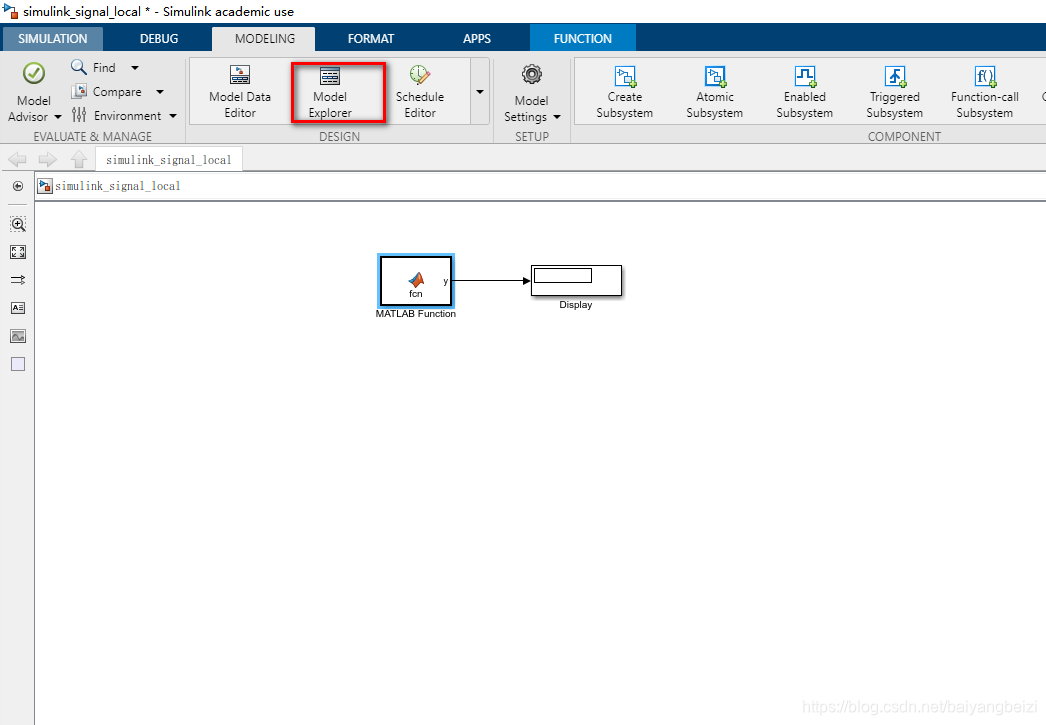Expand the Design gallery dropdown

tap(480, 91)
